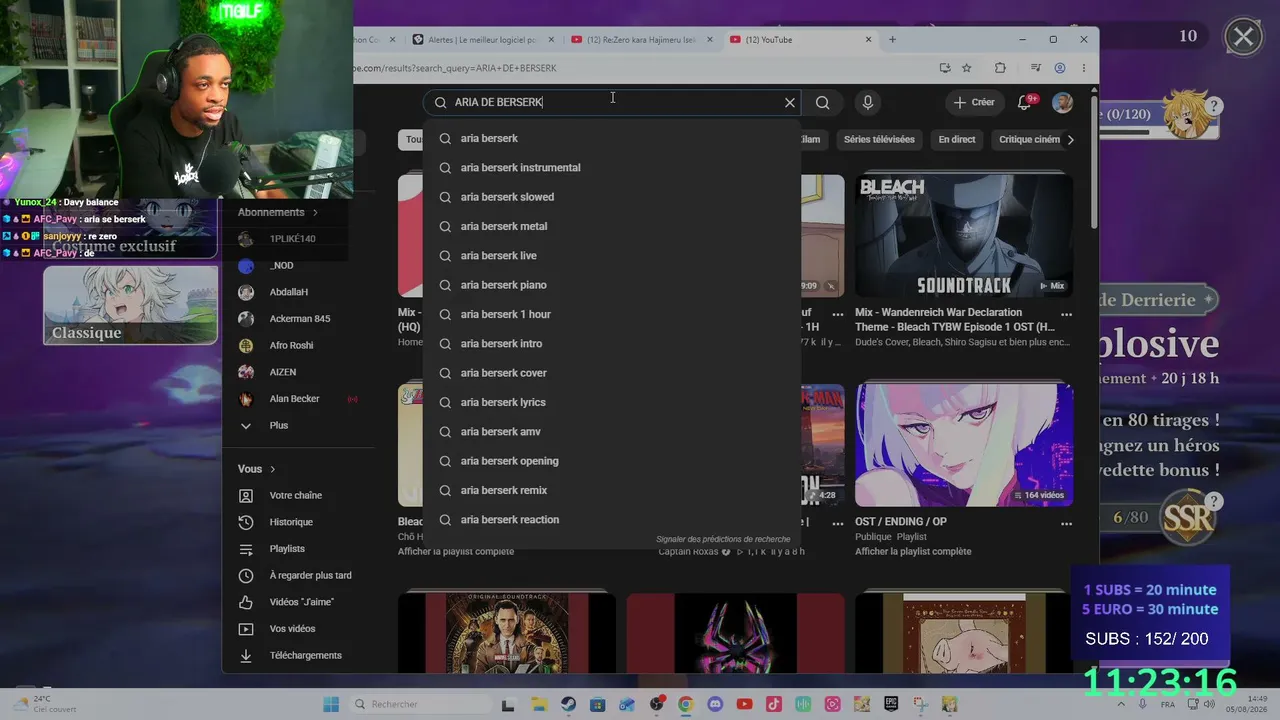Open Téléchargements in sidebar
The height and width of the screenshot is (720, 1280).
pos(305,655)
